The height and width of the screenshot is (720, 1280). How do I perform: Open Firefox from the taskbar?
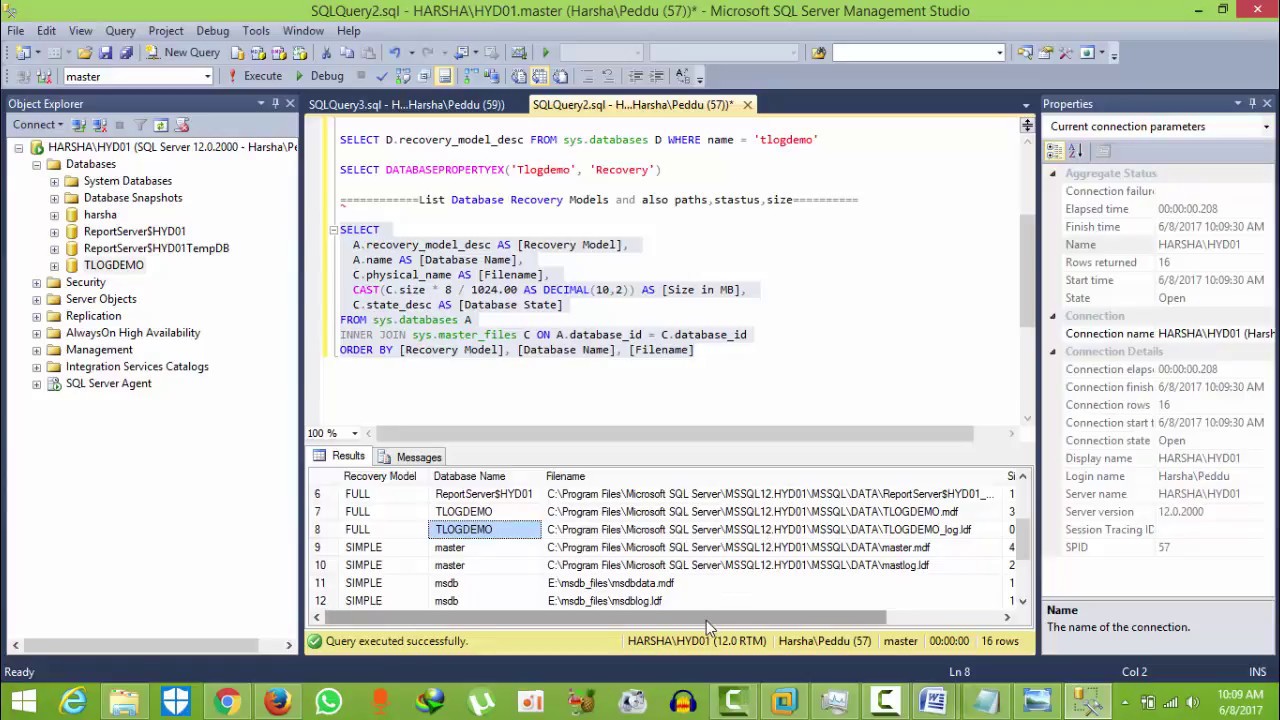[278, 701]
